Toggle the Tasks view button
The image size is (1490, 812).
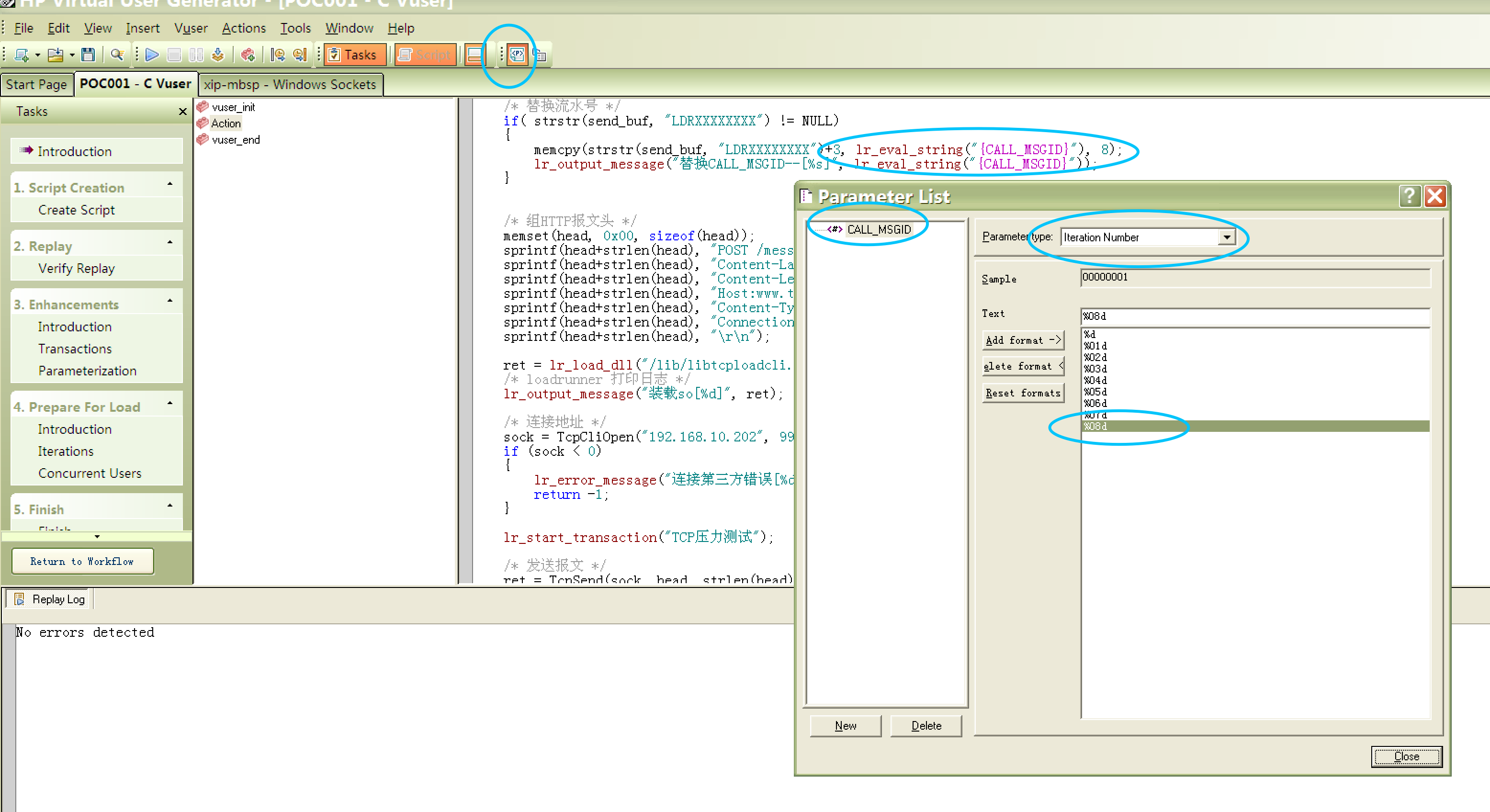355,55
